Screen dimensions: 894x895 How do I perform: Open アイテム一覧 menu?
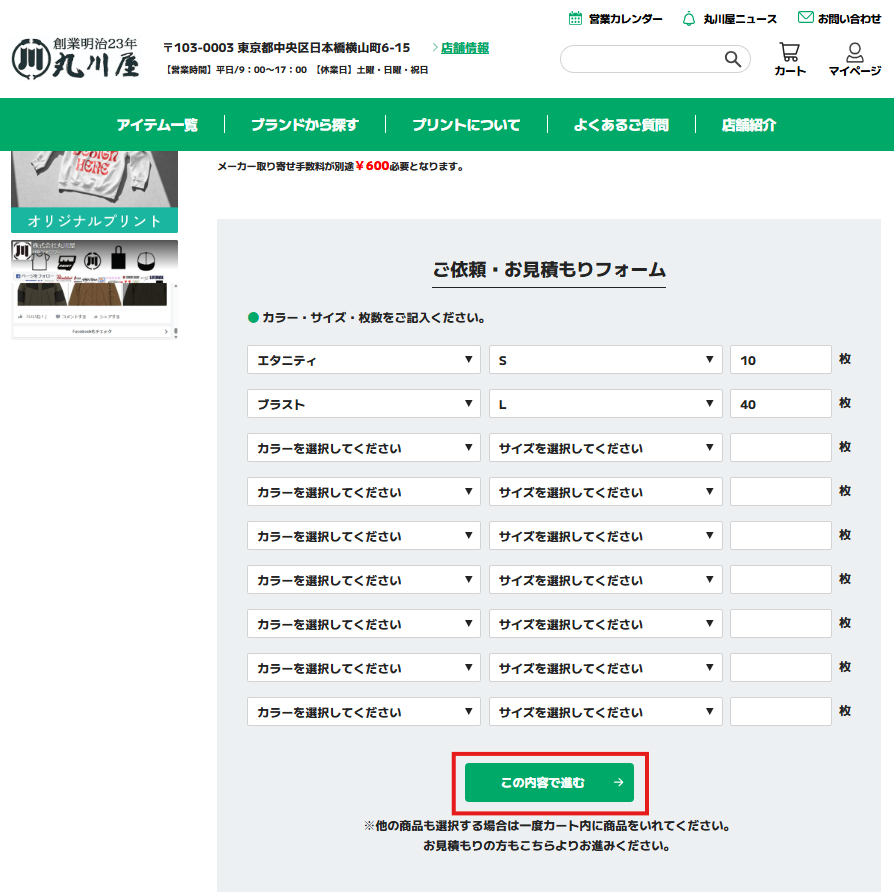(x=157, y=124)
